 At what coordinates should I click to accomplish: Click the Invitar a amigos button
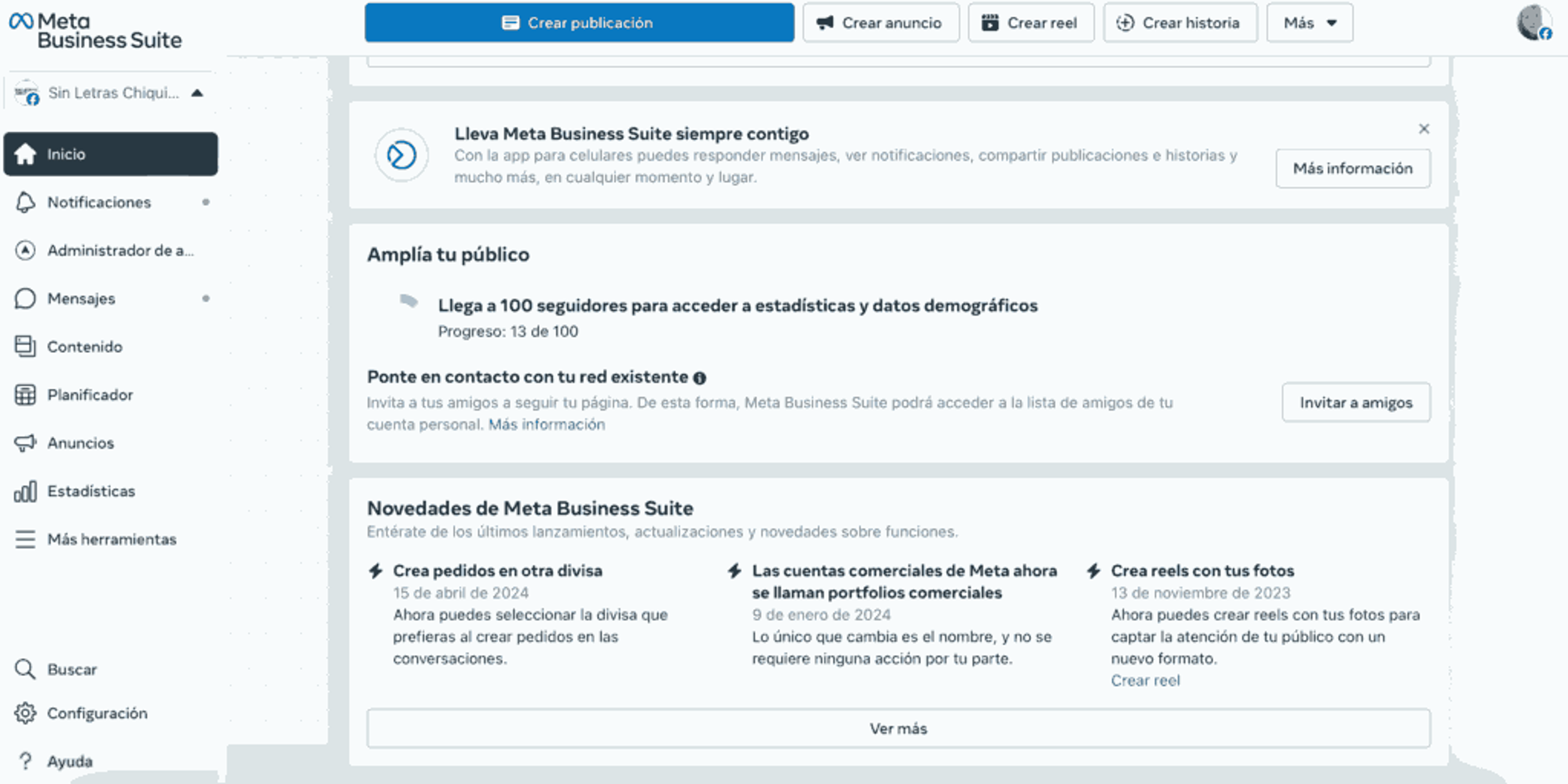pos(1356,402)
